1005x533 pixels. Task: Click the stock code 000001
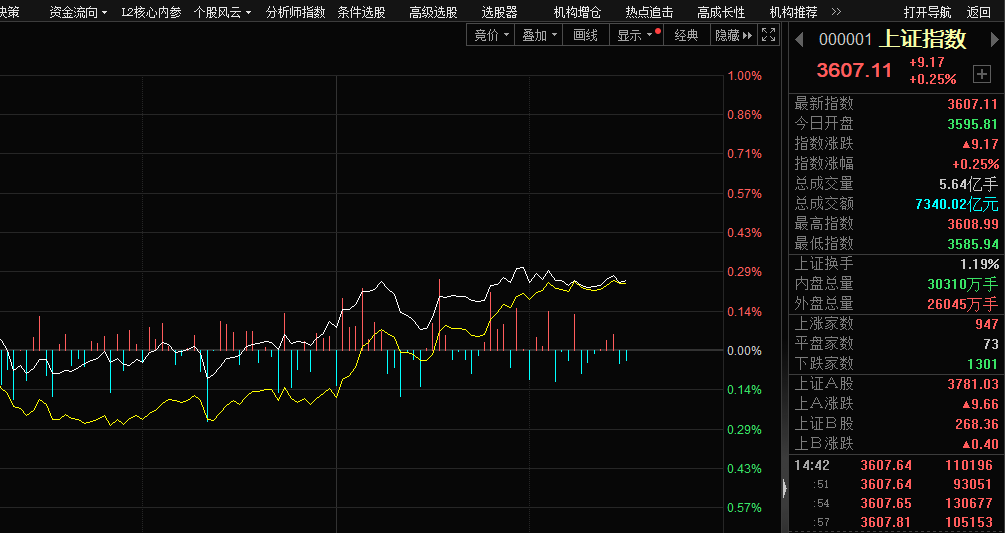point(845,40)
